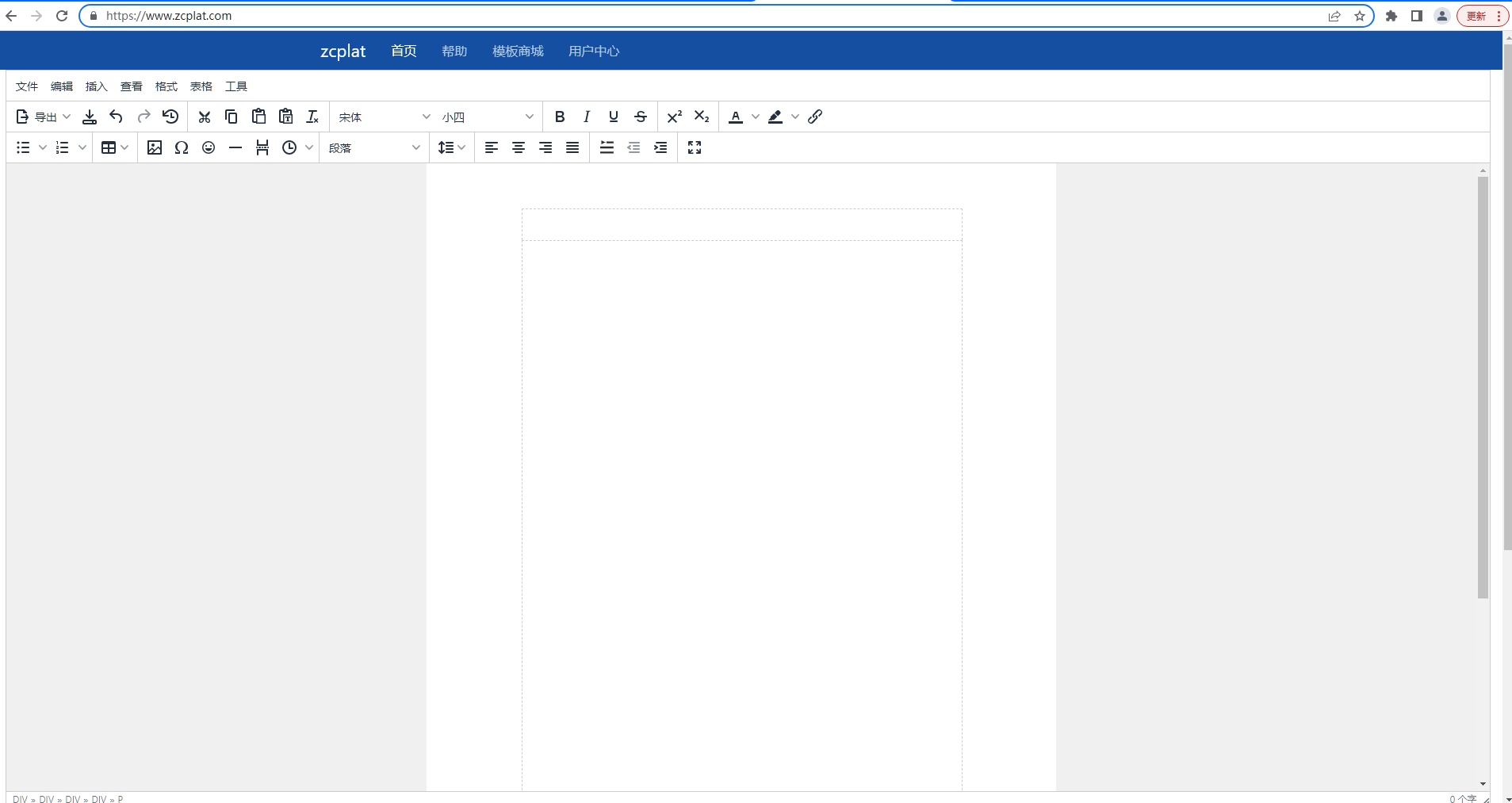1512x803 pixels.
Task: Center align text
Action: pyautogui.click(x=519, y=147)
